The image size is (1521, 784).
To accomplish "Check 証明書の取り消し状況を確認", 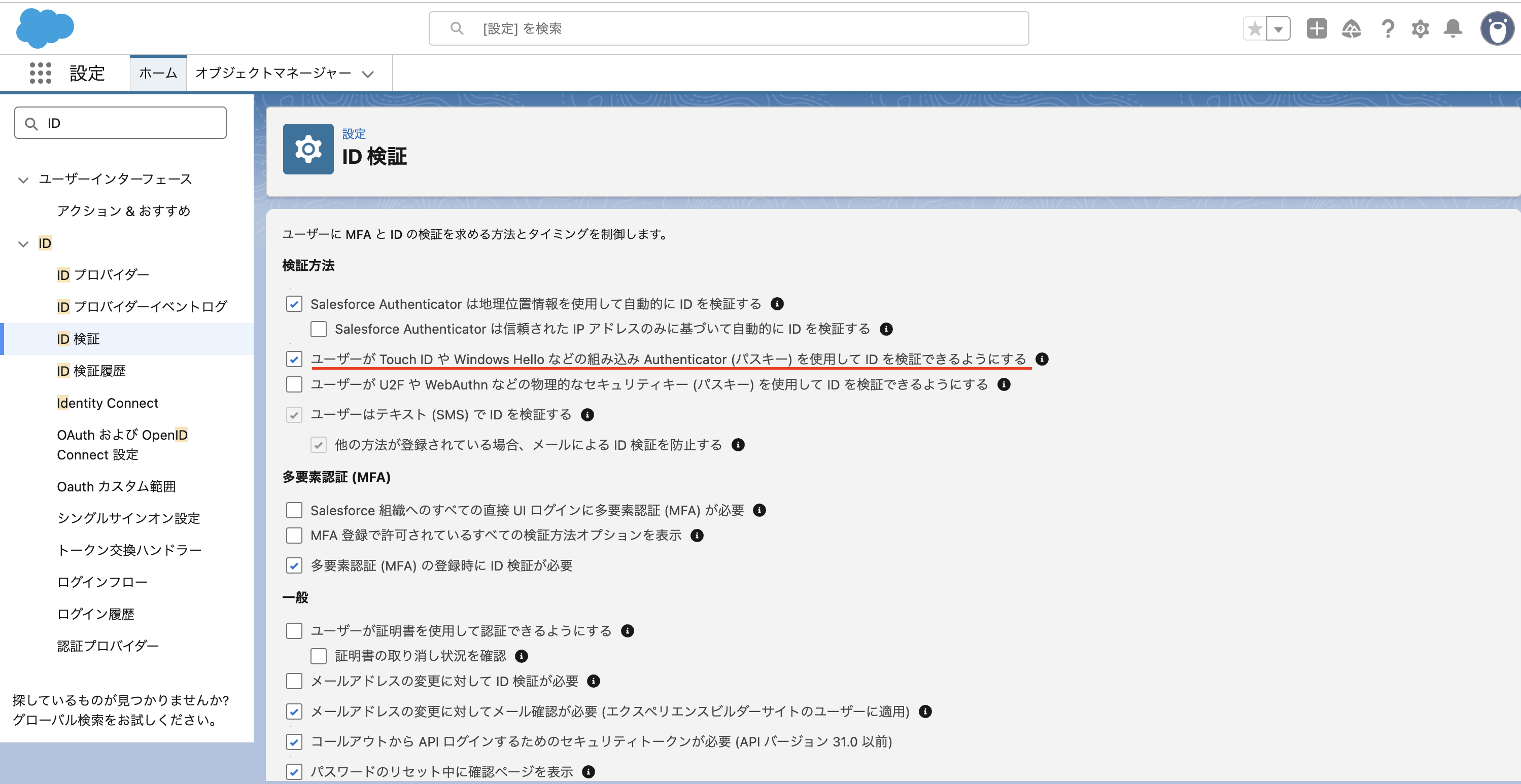I will 318,656.
